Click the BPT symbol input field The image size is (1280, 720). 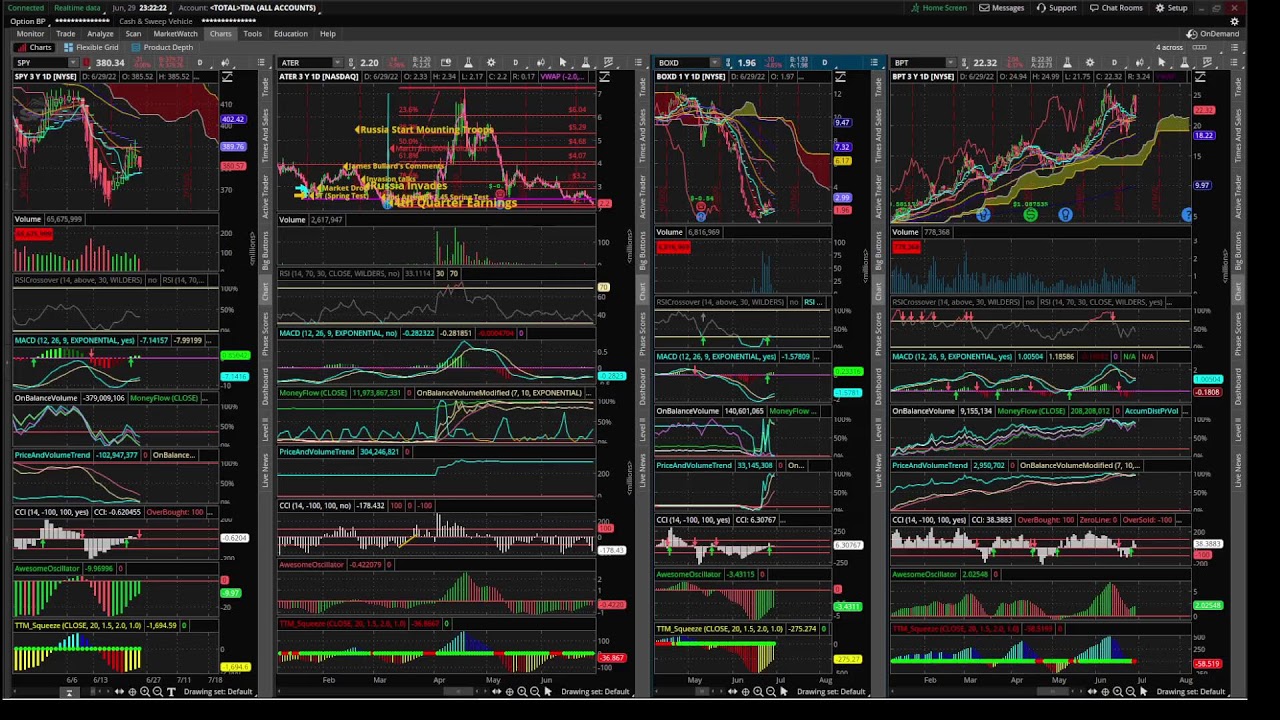pos(918,63)
